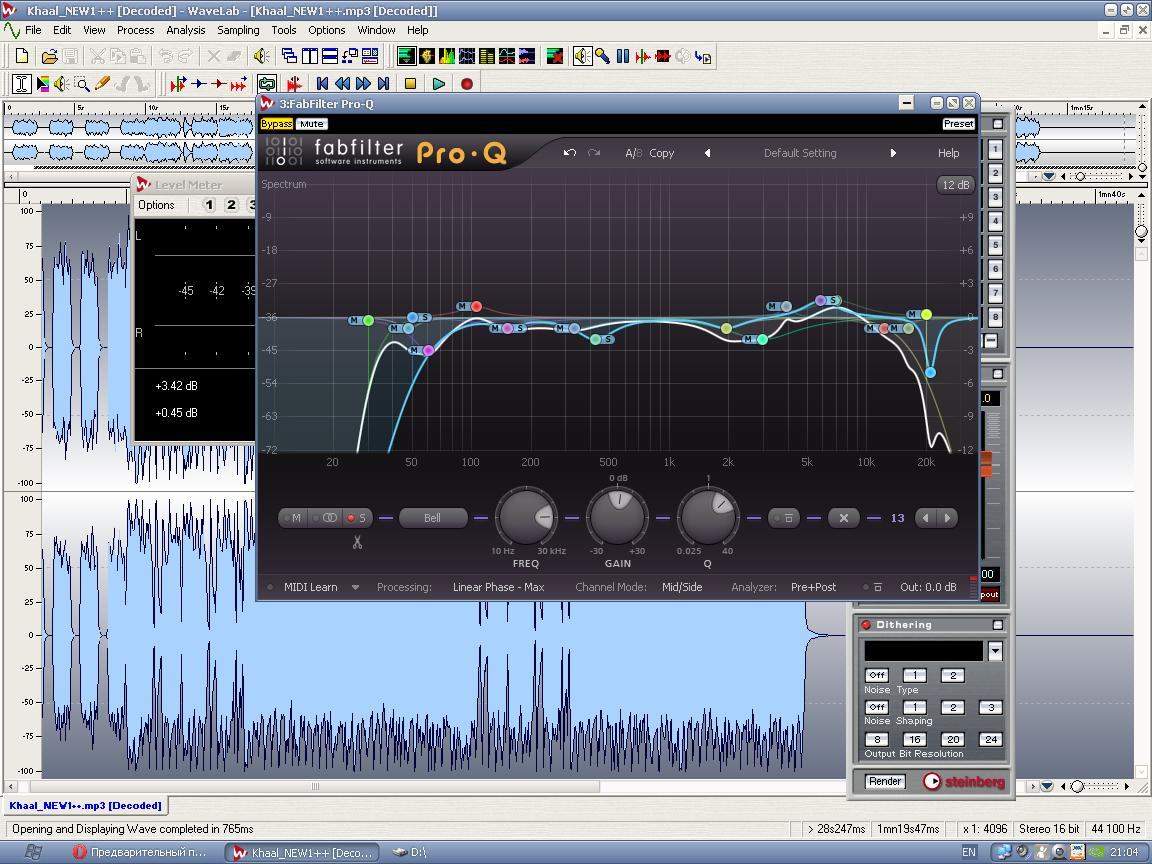Switch to the Khaal_NEW1++.mp3 [Decoded] tab

pyautogui.click(x=85, y=805)
